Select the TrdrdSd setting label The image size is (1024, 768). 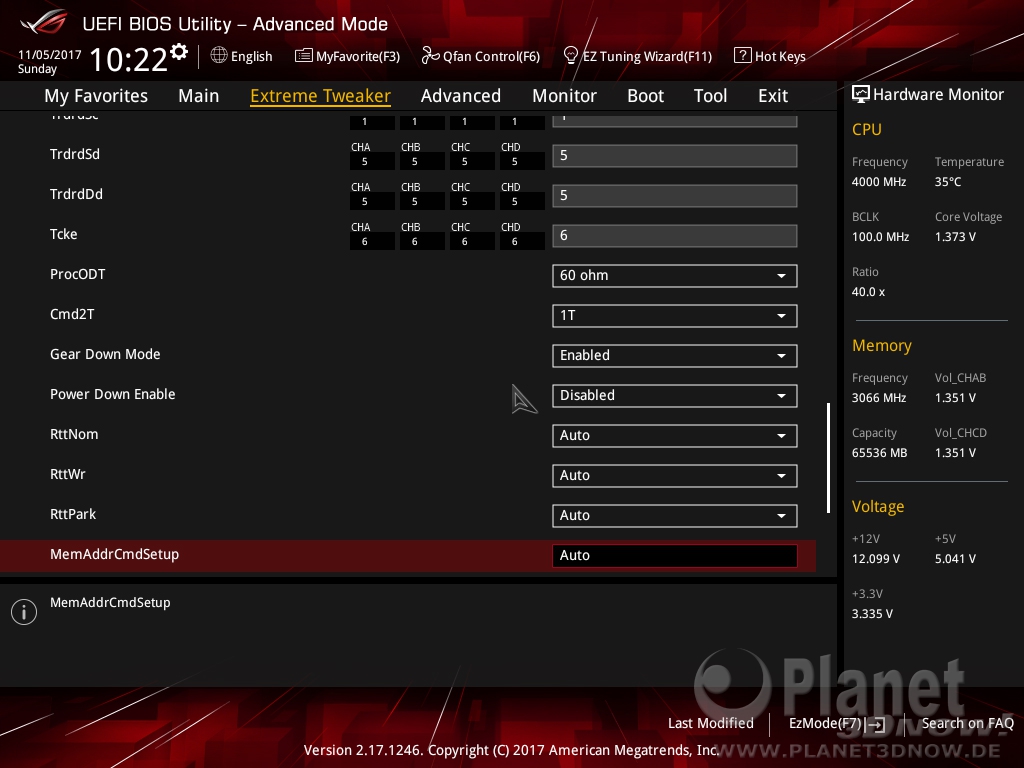pos(74,154)
